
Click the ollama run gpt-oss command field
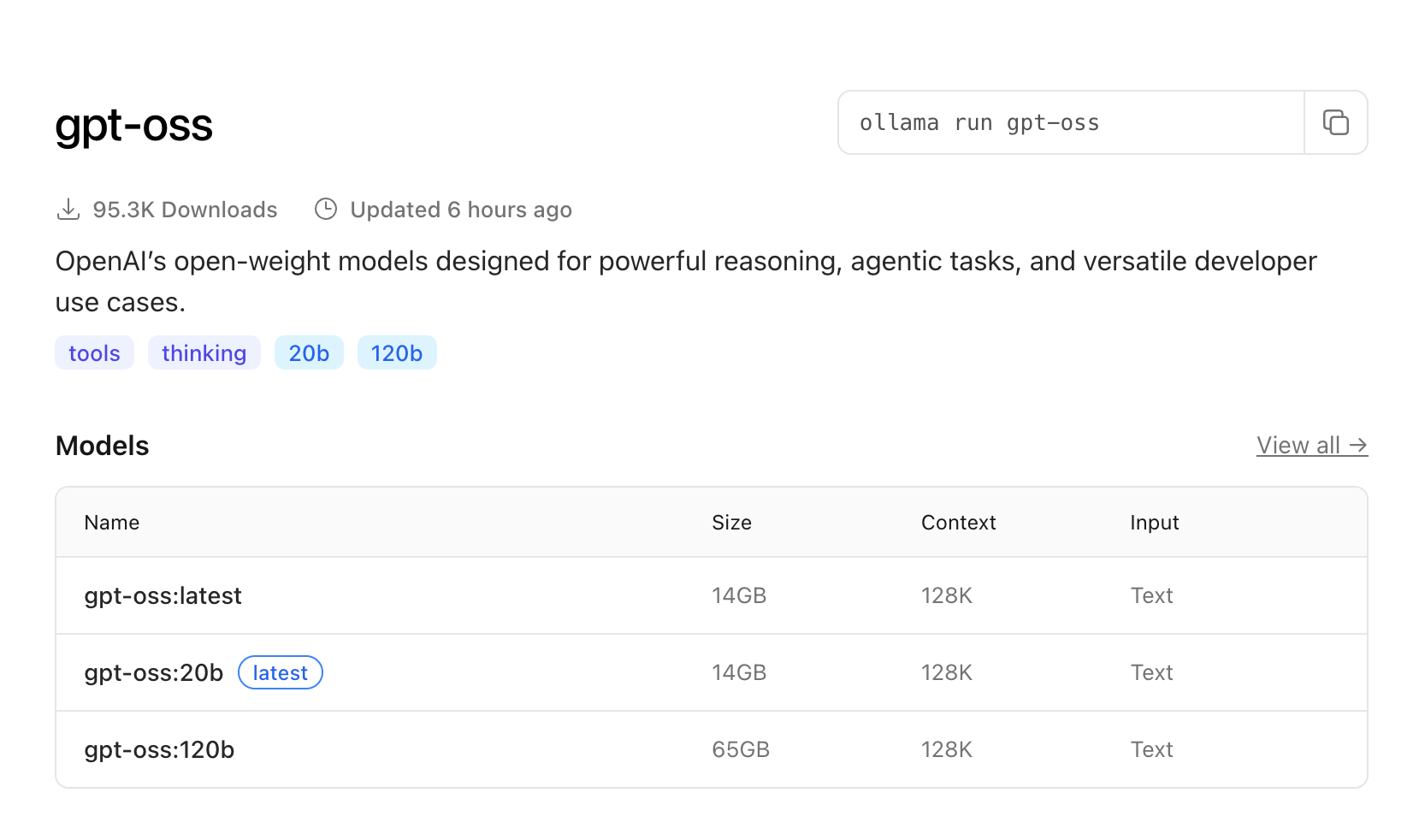(x=1071, y=122)
